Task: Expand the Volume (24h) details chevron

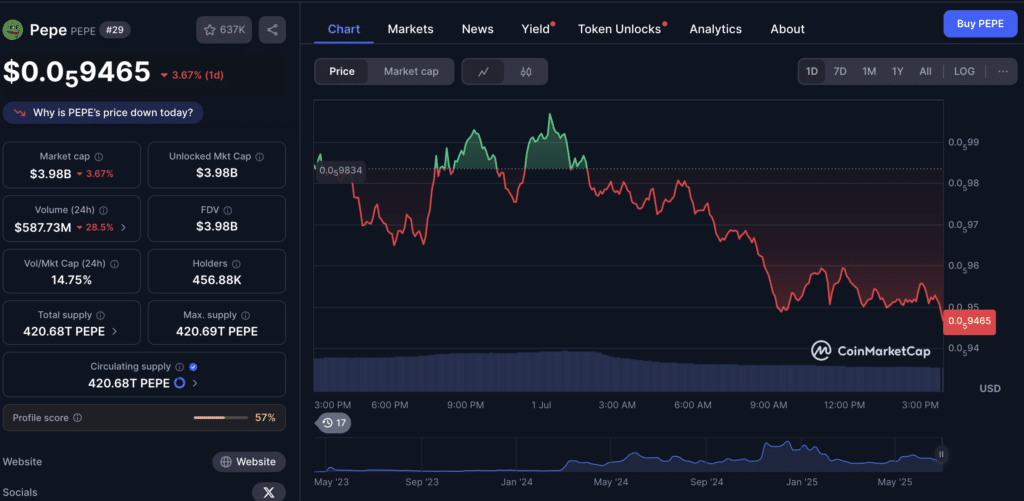Action: 123,227
